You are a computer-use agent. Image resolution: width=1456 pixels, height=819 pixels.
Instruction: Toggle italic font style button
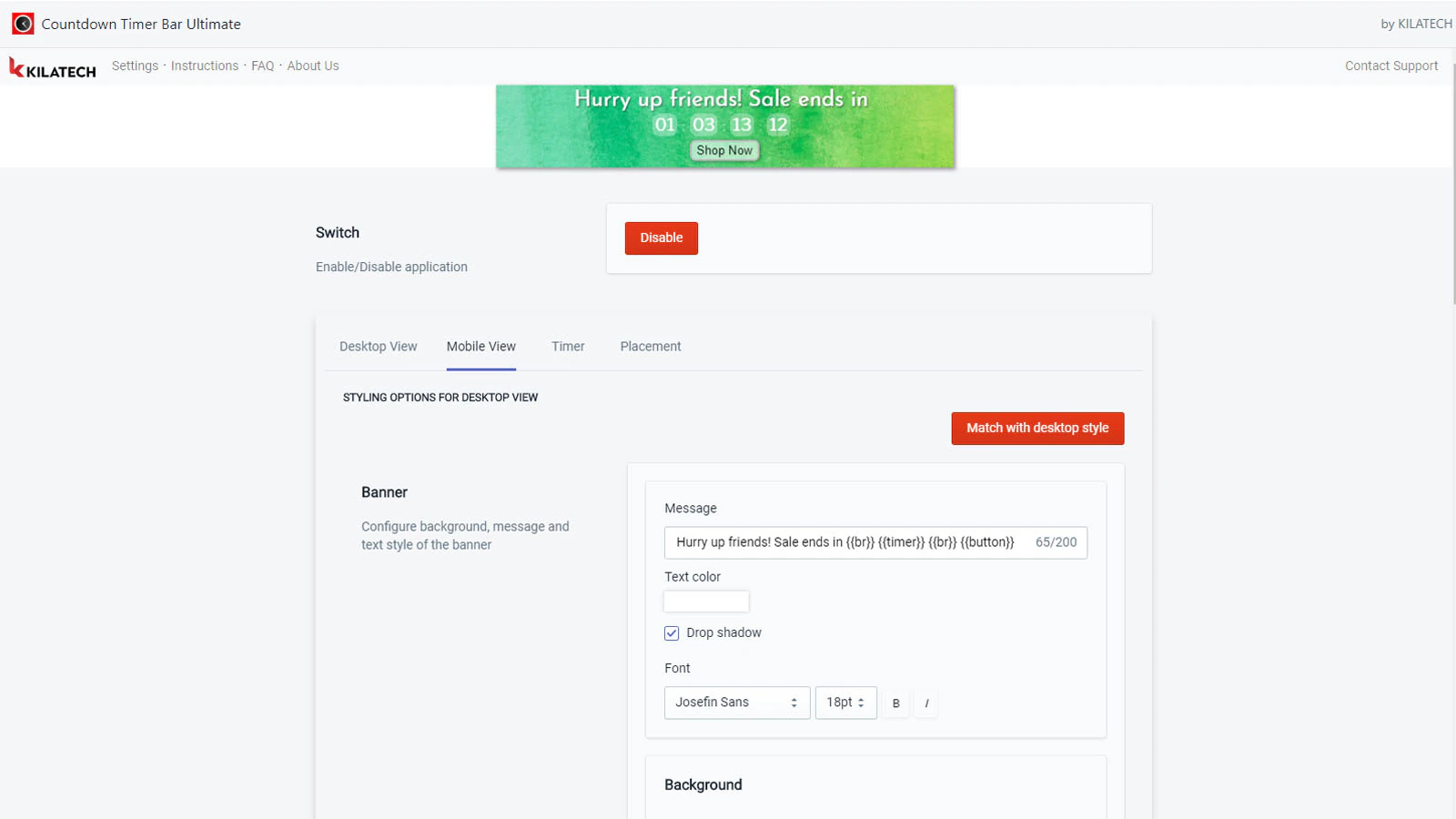(926, 703)
